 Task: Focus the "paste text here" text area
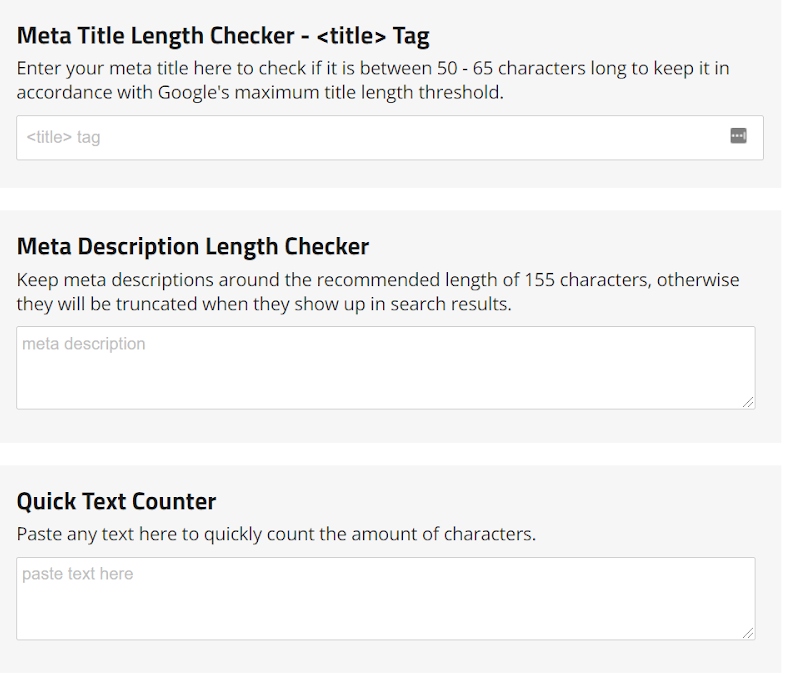(386, 599)
